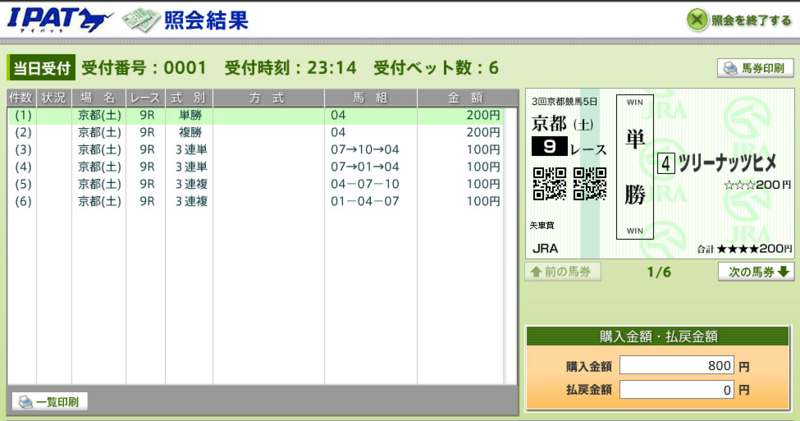The image size is (800, 421).
Task: Click the 件数 column header
Action: 21,98
